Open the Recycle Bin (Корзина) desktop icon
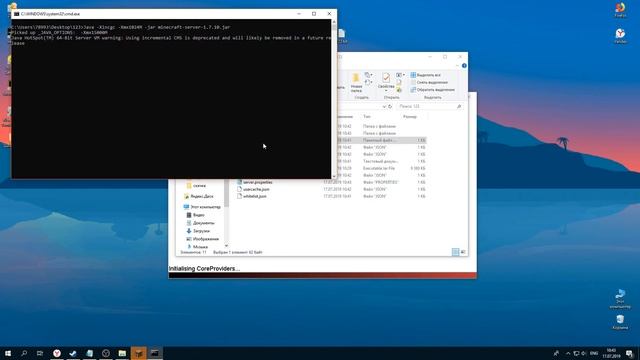 pos(620,322)
